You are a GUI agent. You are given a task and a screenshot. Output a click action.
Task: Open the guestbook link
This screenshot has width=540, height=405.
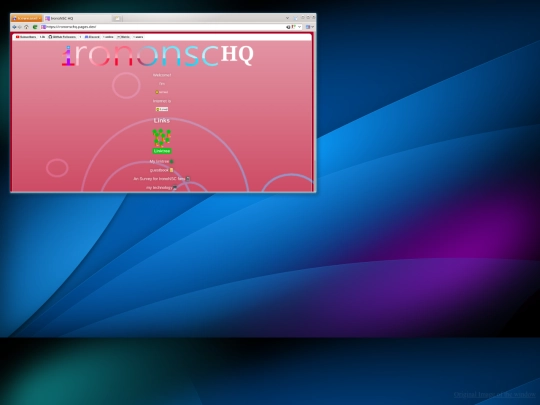coord(162,170)
